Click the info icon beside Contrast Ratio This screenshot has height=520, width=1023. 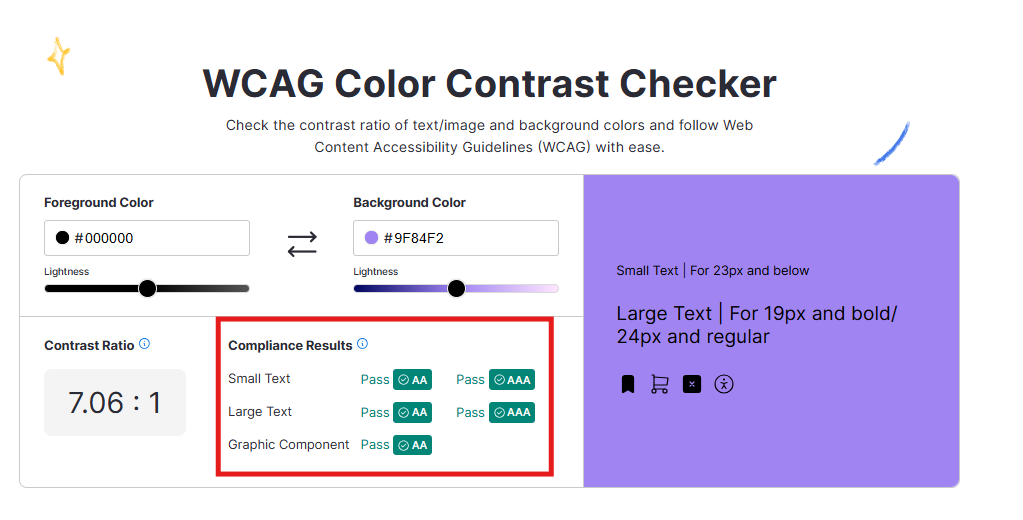point(144,344)
